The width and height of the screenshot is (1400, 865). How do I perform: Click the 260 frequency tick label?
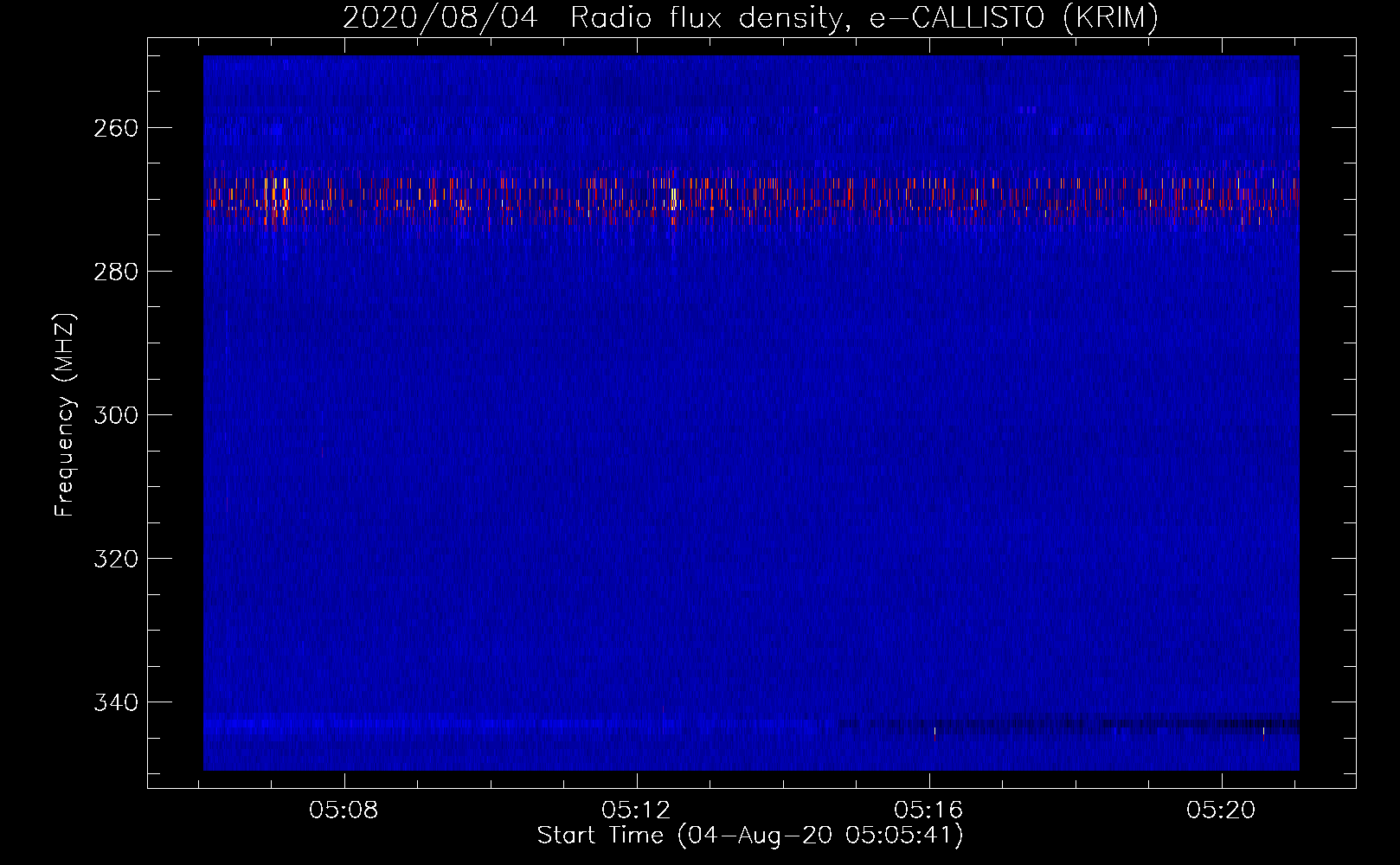pyautogui.click(x=115, y=128)
